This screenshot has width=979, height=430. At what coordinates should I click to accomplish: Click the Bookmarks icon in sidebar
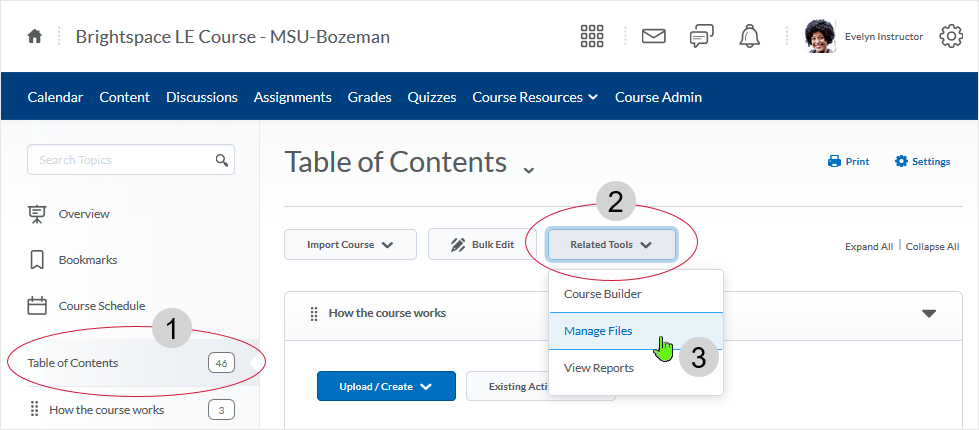37,260
